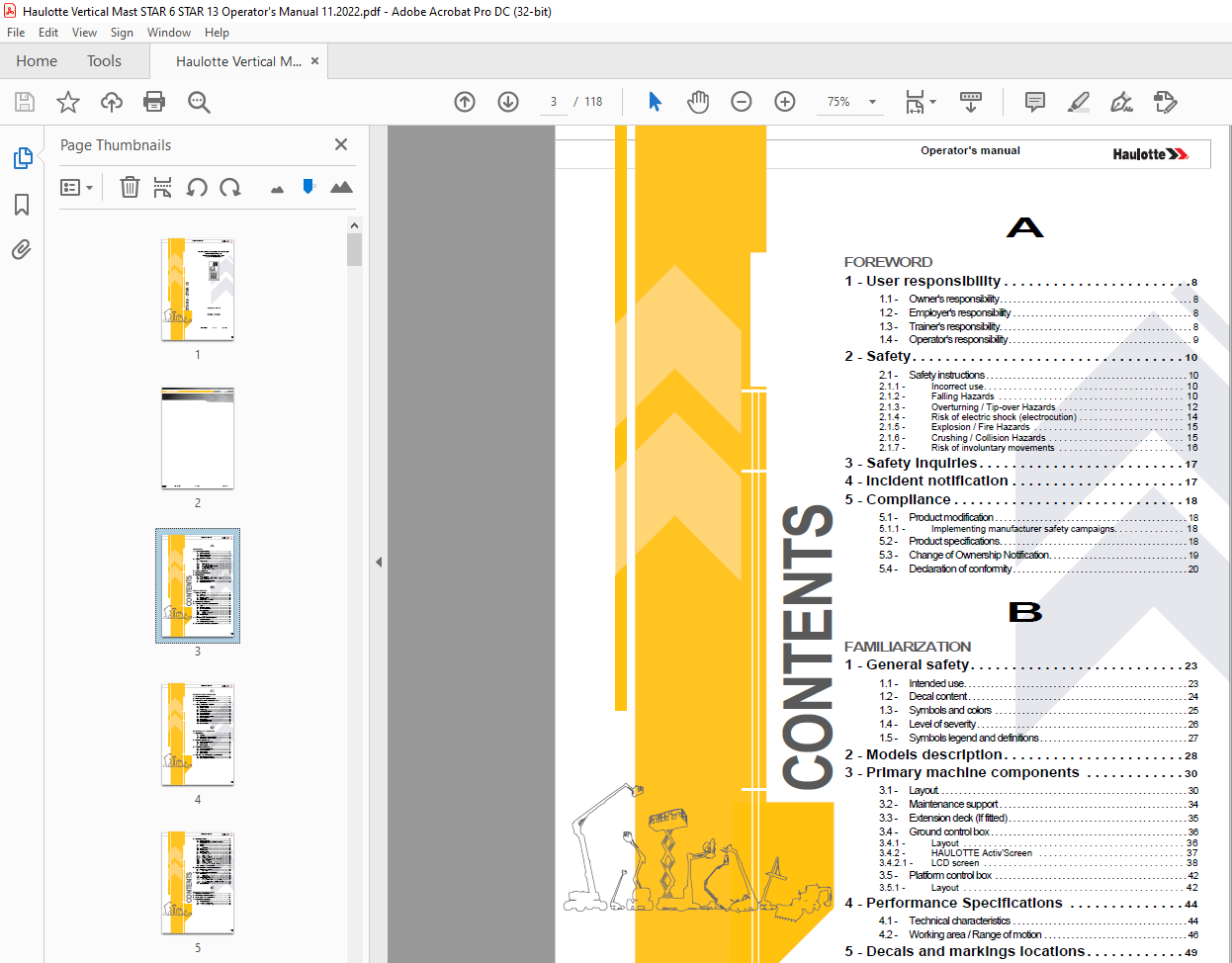The image size is (1232, 963).
Task: Collapse the navigation pane arrow
Action: click(379, 562)
